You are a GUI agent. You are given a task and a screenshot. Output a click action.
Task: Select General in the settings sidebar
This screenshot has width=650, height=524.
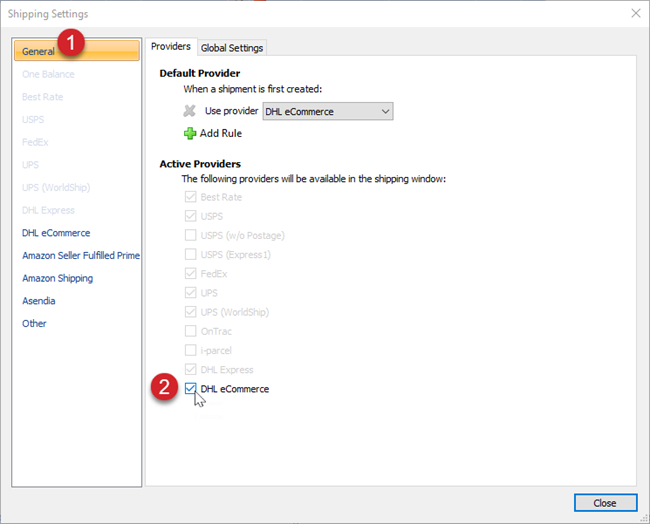tap(77, 51)
